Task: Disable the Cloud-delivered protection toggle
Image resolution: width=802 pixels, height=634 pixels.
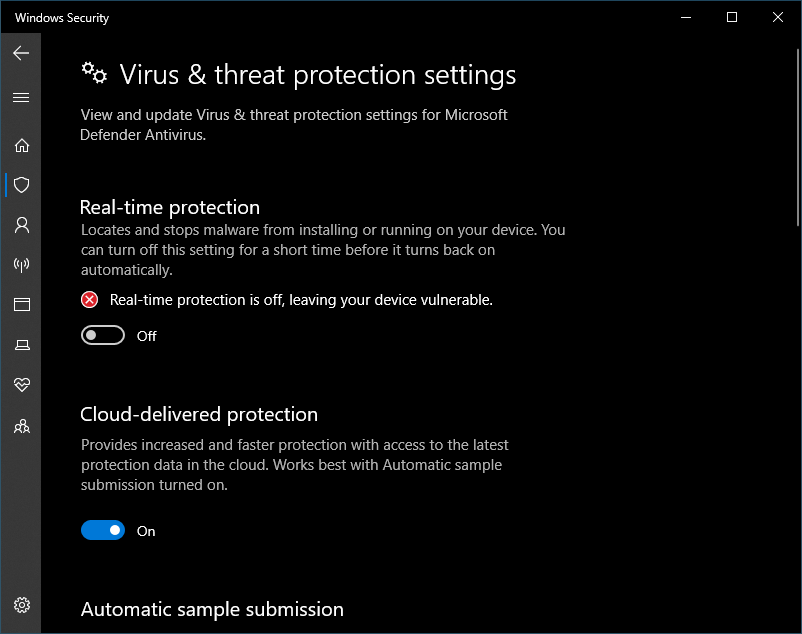Action: point(103,531)
